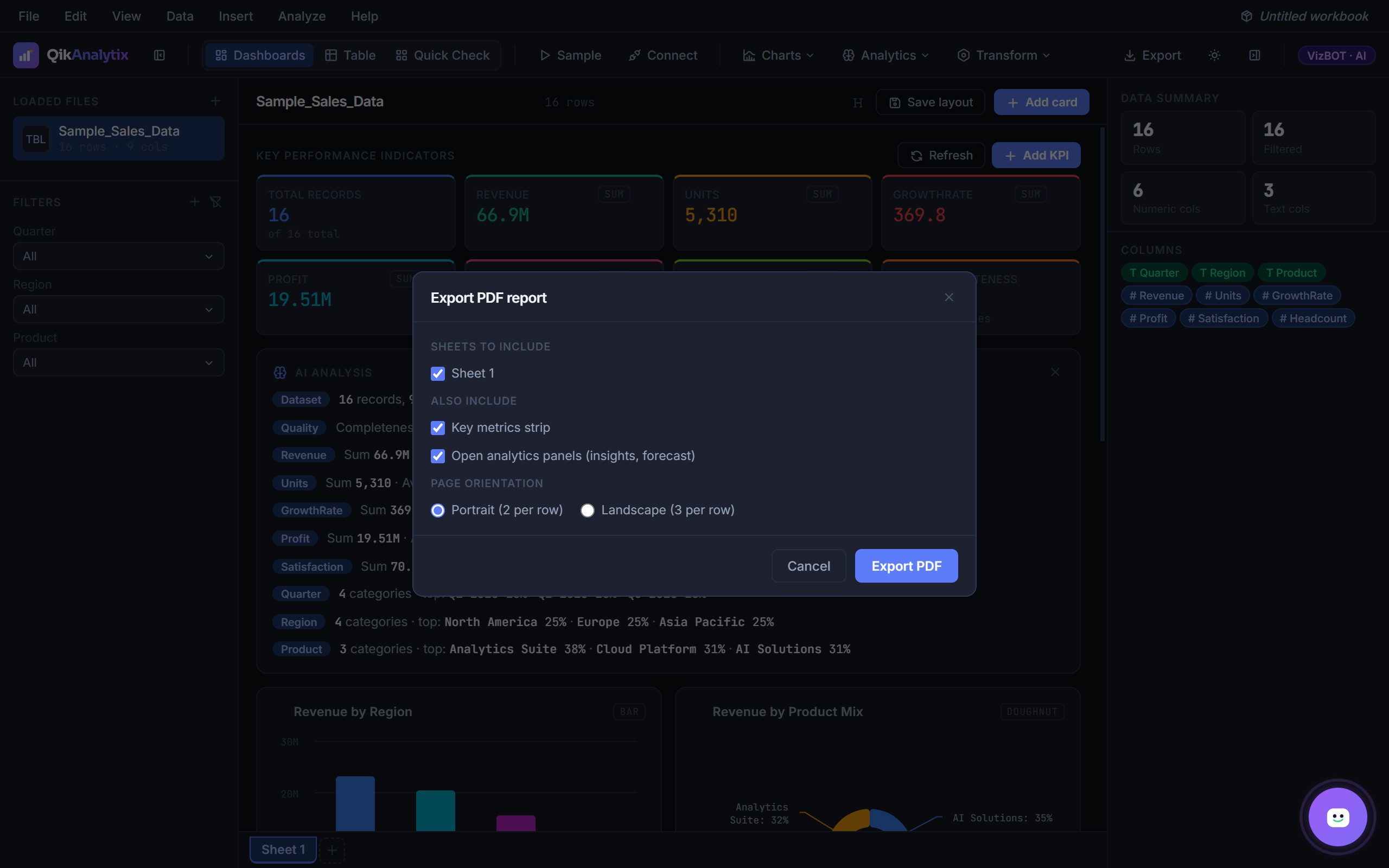Click the Export toolbar button
This screenshot has width=1389, height=868.
pyautogui.click(x=1152, y=55)
